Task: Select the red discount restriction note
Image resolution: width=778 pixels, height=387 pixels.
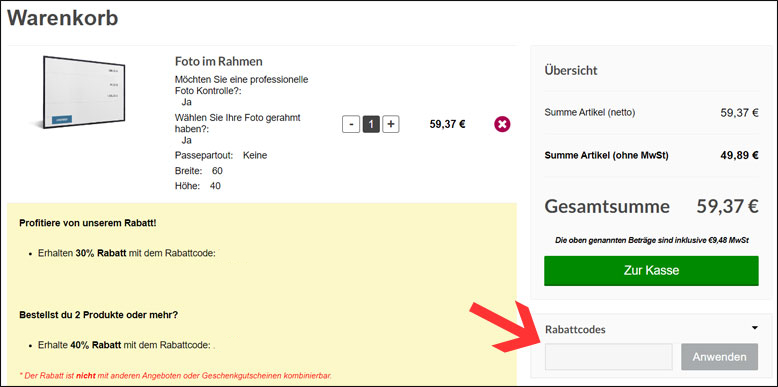Action: [175, 375]
